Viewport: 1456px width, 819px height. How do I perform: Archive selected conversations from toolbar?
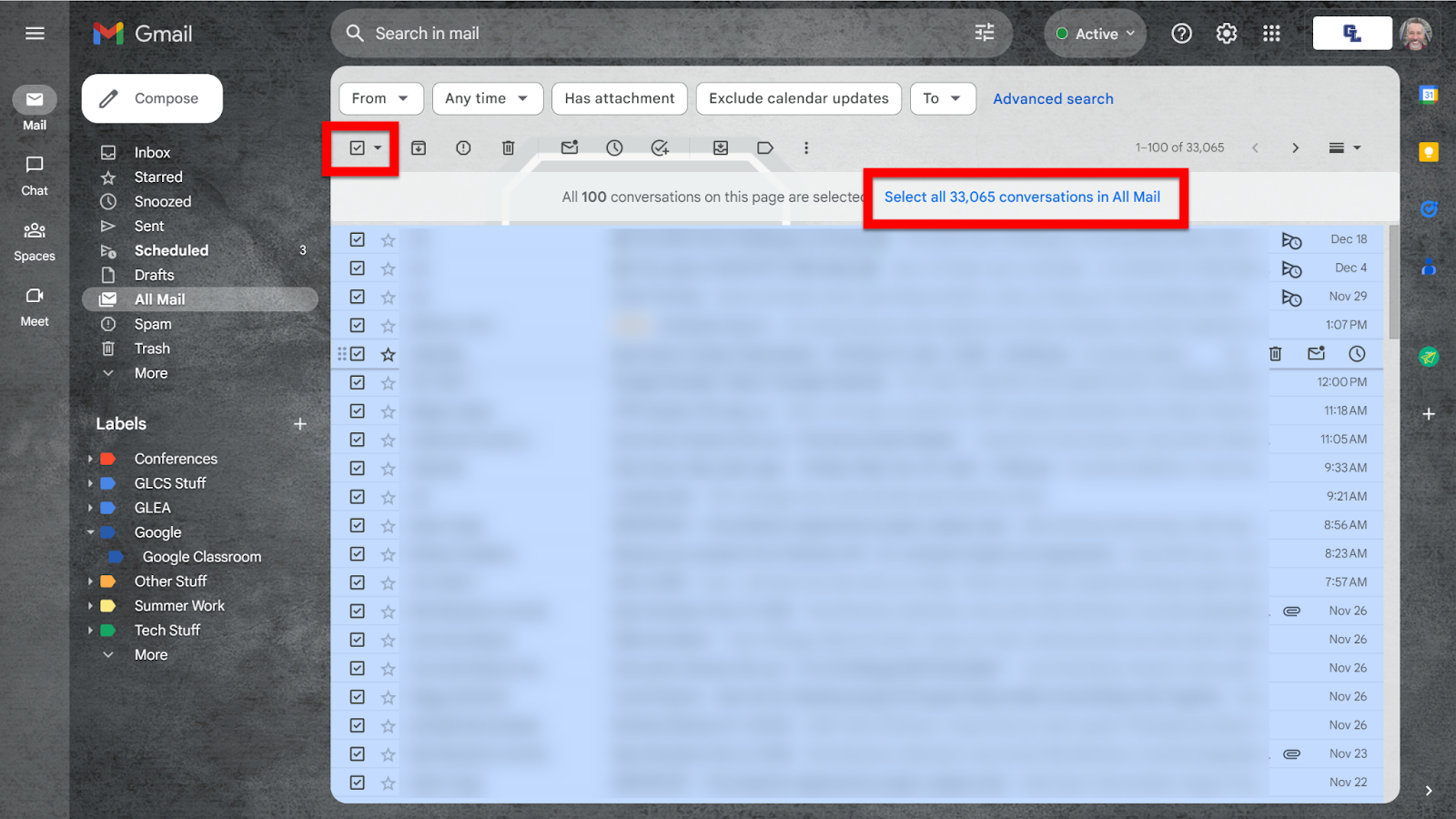tap(419, 147)
